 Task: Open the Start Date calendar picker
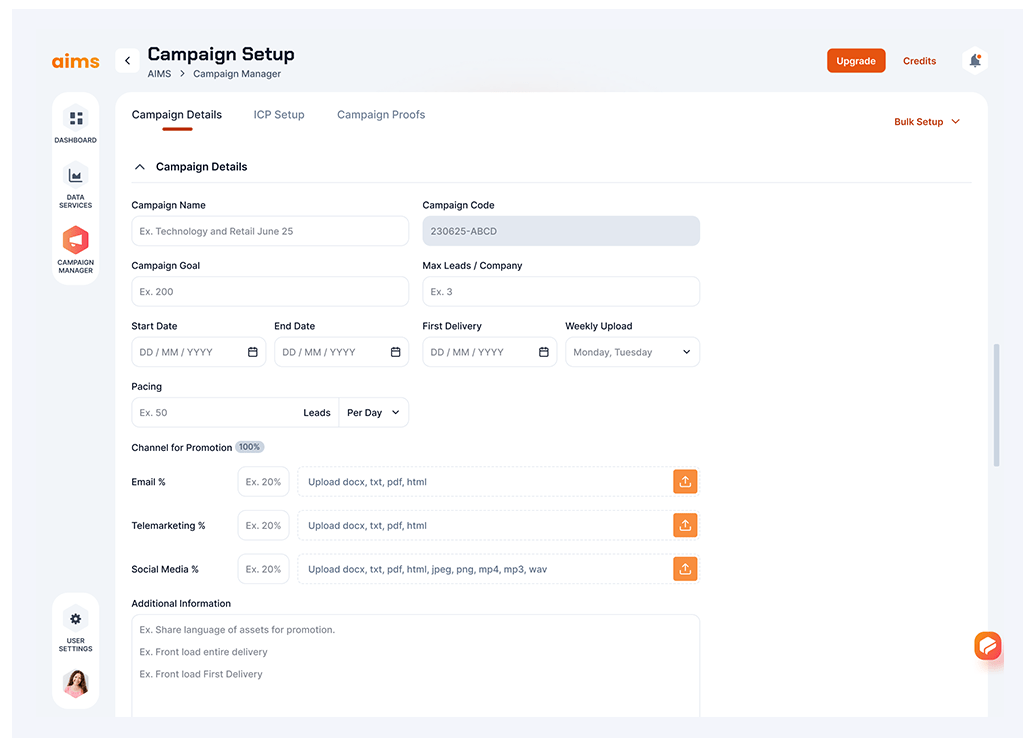[253, 352]
